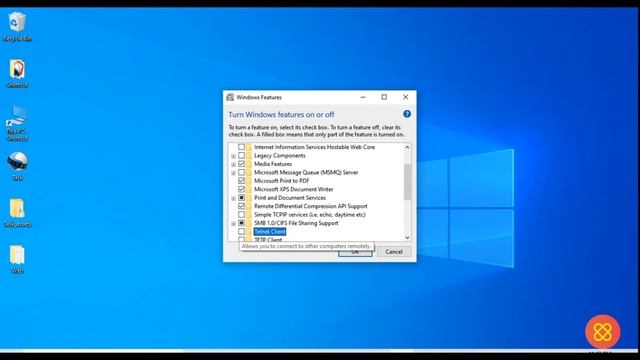
Task: Click folder icon beside Legacy Components
Action: pos(249,156)
